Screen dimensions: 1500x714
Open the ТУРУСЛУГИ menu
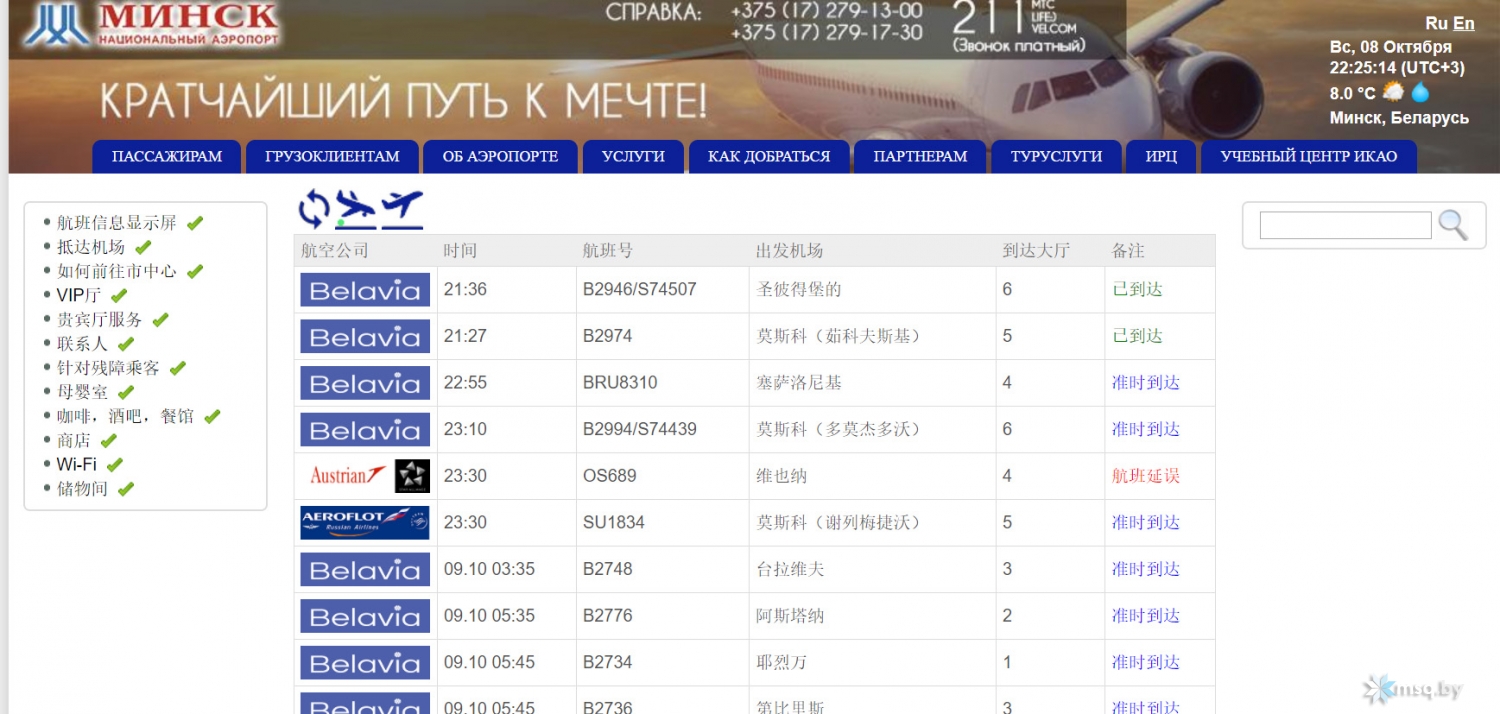[1056, 157]
